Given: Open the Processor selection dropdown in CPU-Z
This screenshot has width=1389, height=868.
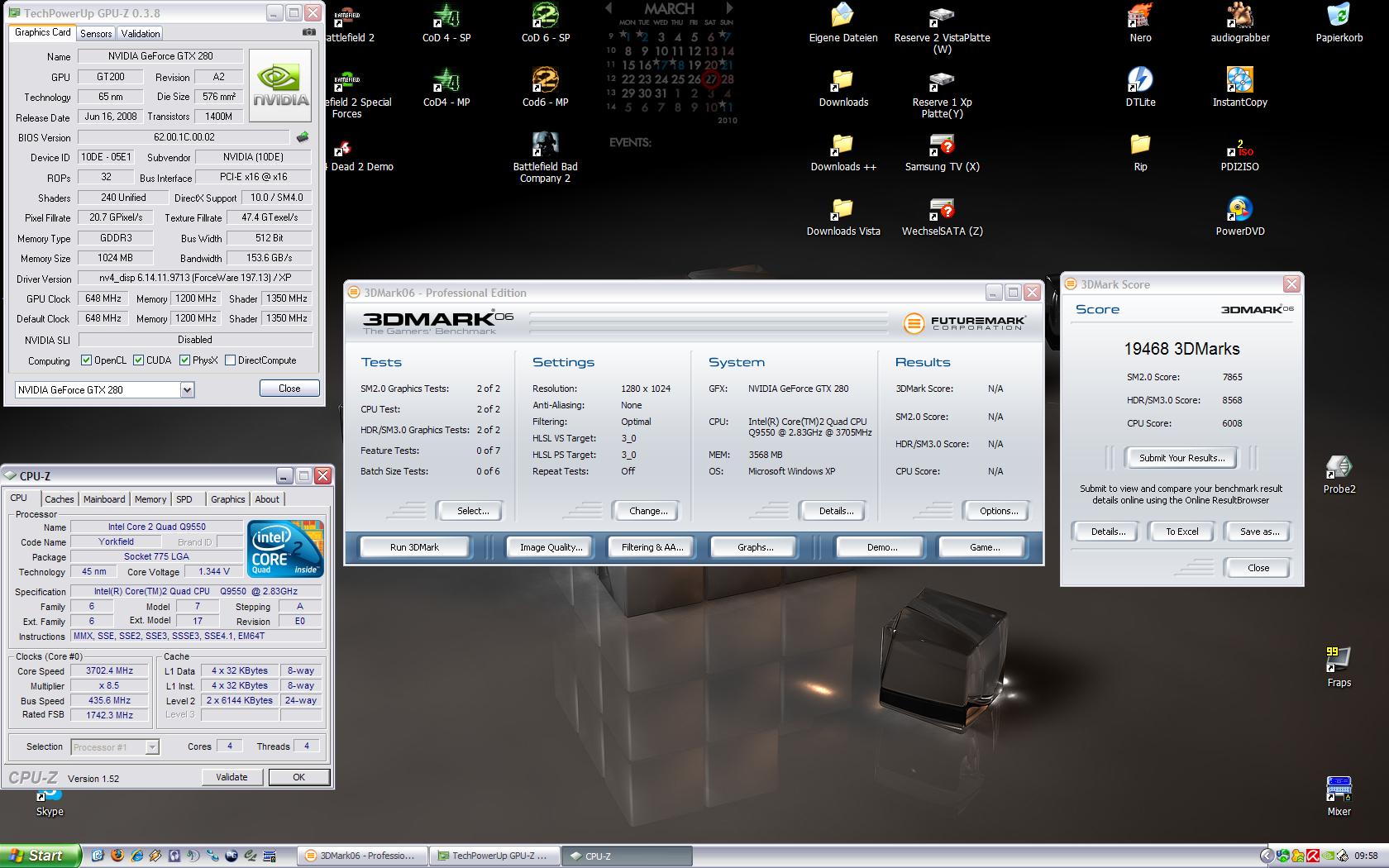Looking at the screenshot, I should tap(152, 747).
